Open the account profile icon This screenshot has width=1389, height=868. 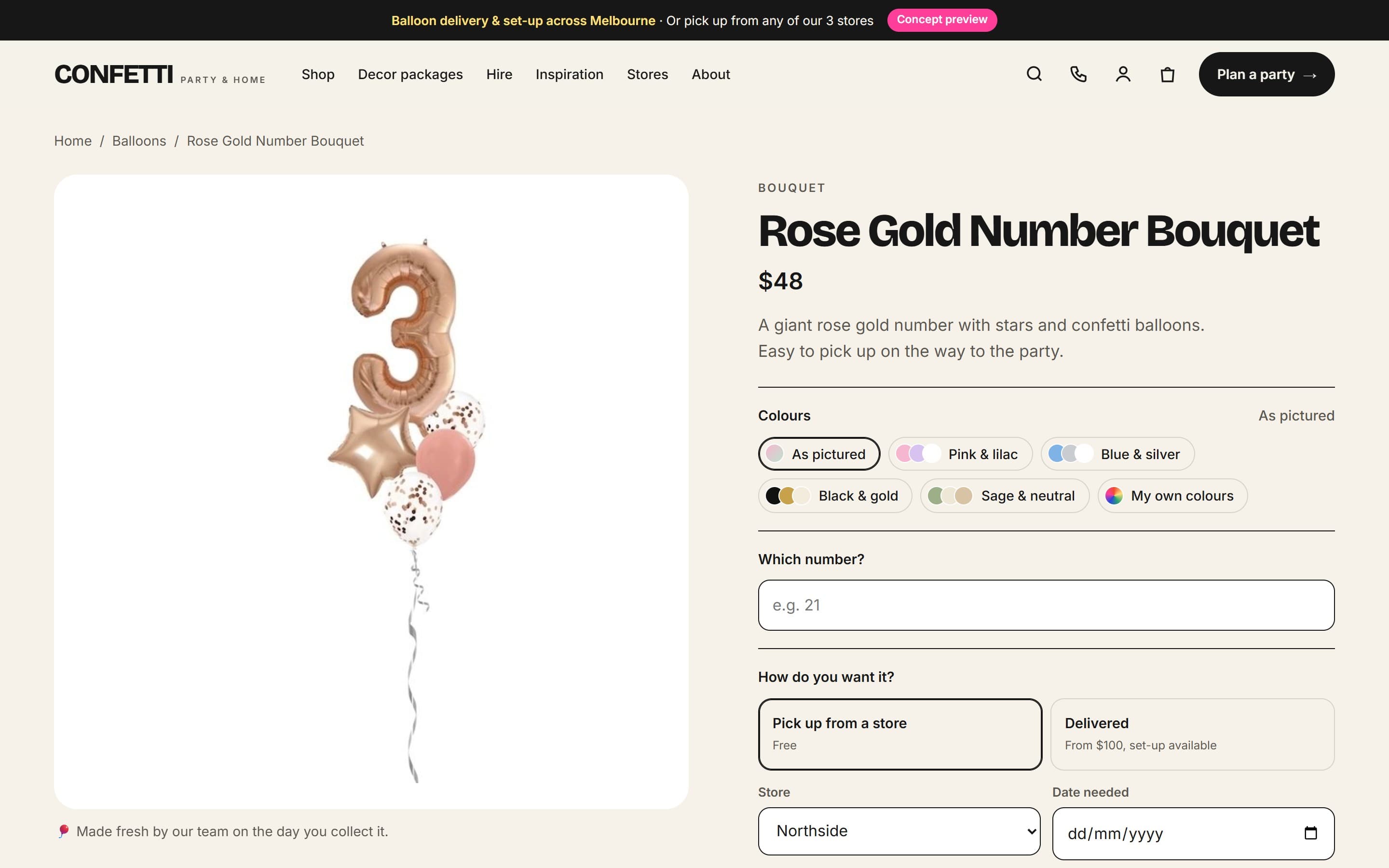(x=1123, y=74)
